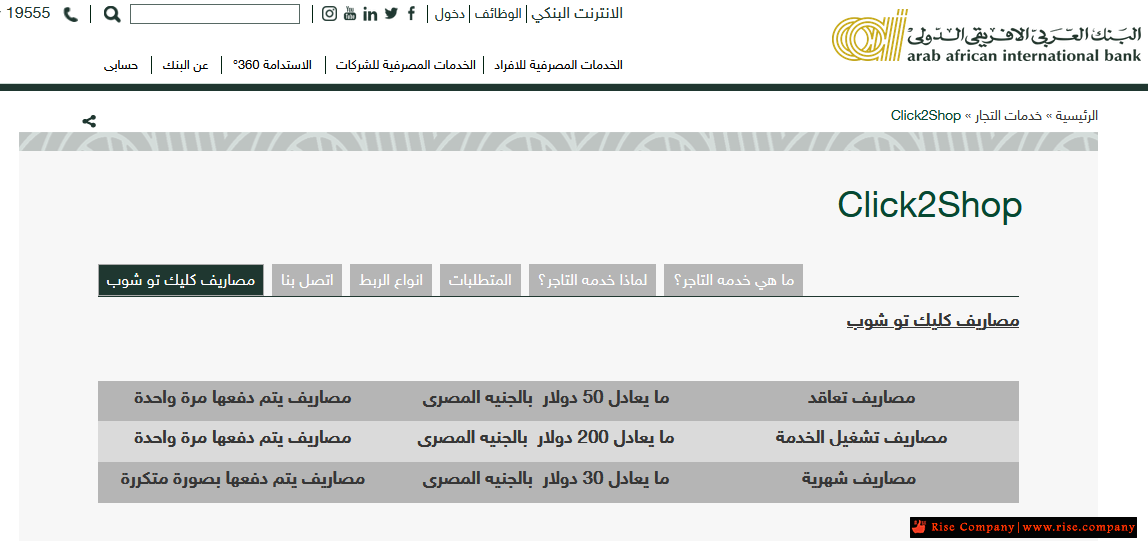Click the underlined مصاريف كليك تو شوب heading
1148x541 pixels.
[x=933, y=321]
